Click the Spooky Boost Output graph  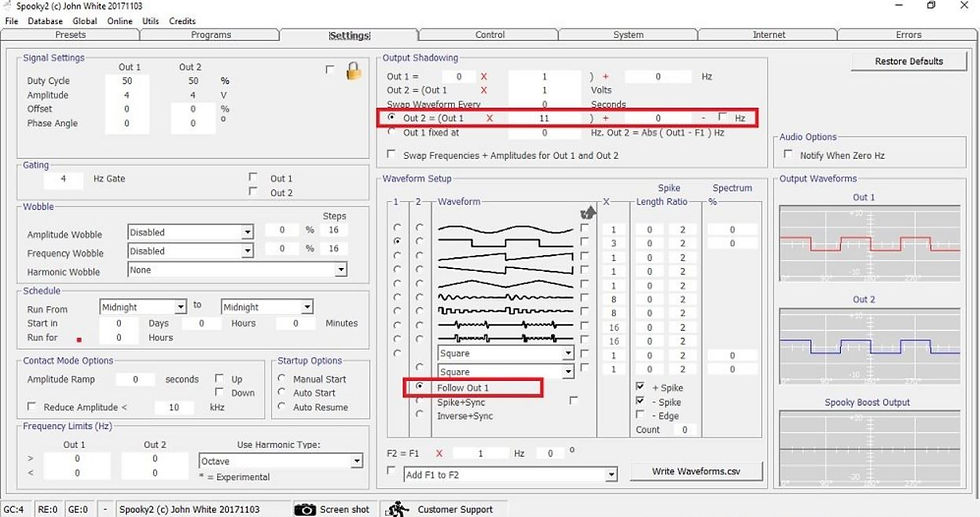pos(869,449)
